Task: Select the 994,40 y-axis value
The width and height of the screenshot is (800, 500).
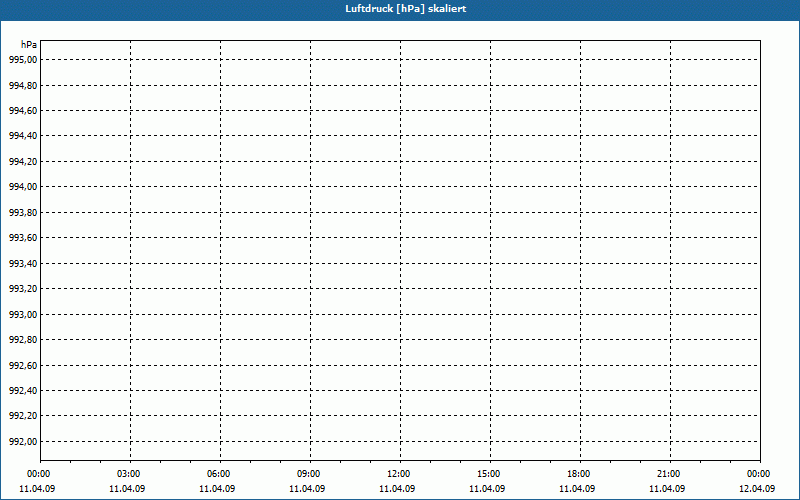Action: (23, 136)
